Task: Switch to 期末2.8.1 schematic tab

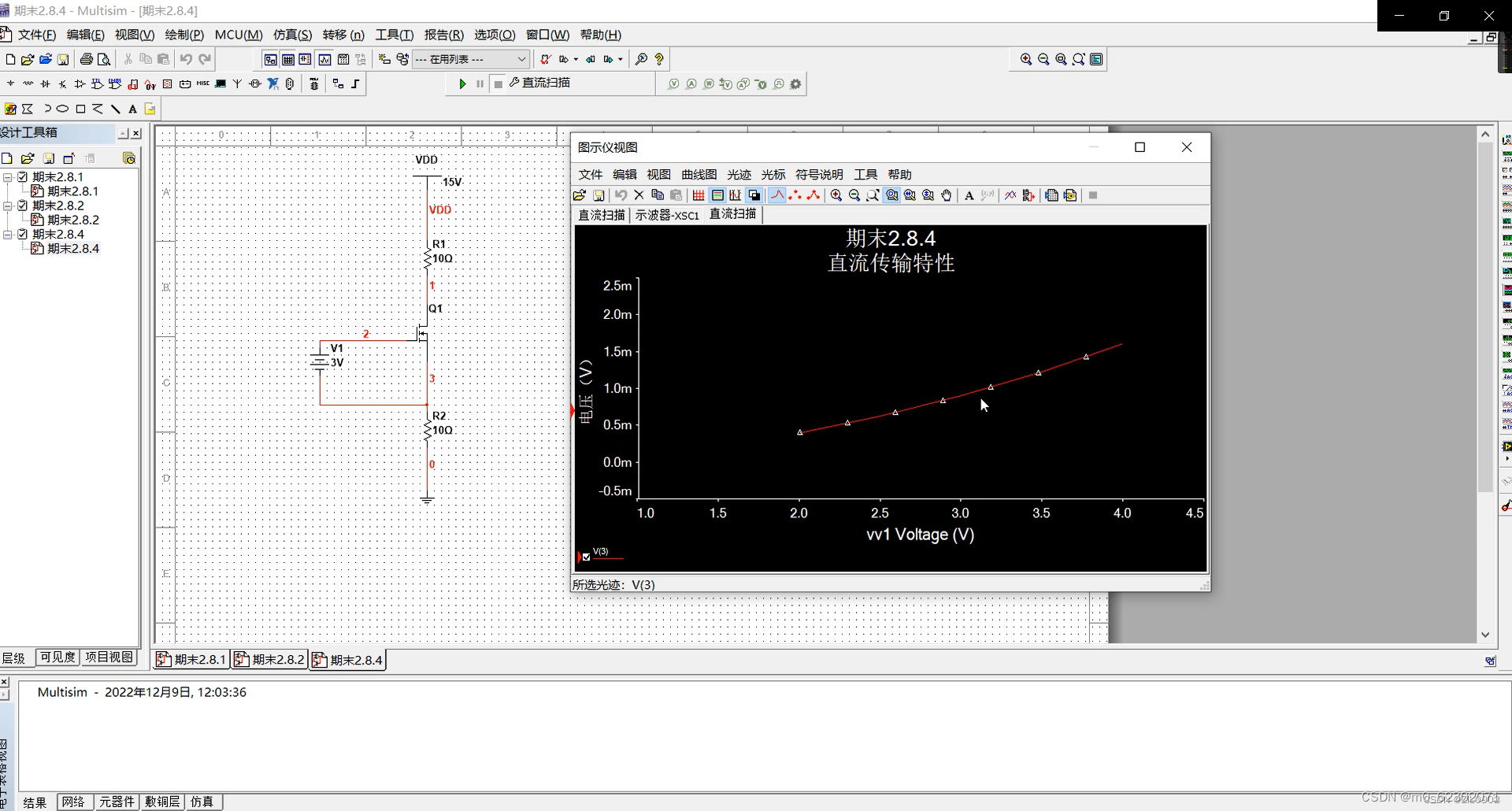Action: 191,660
